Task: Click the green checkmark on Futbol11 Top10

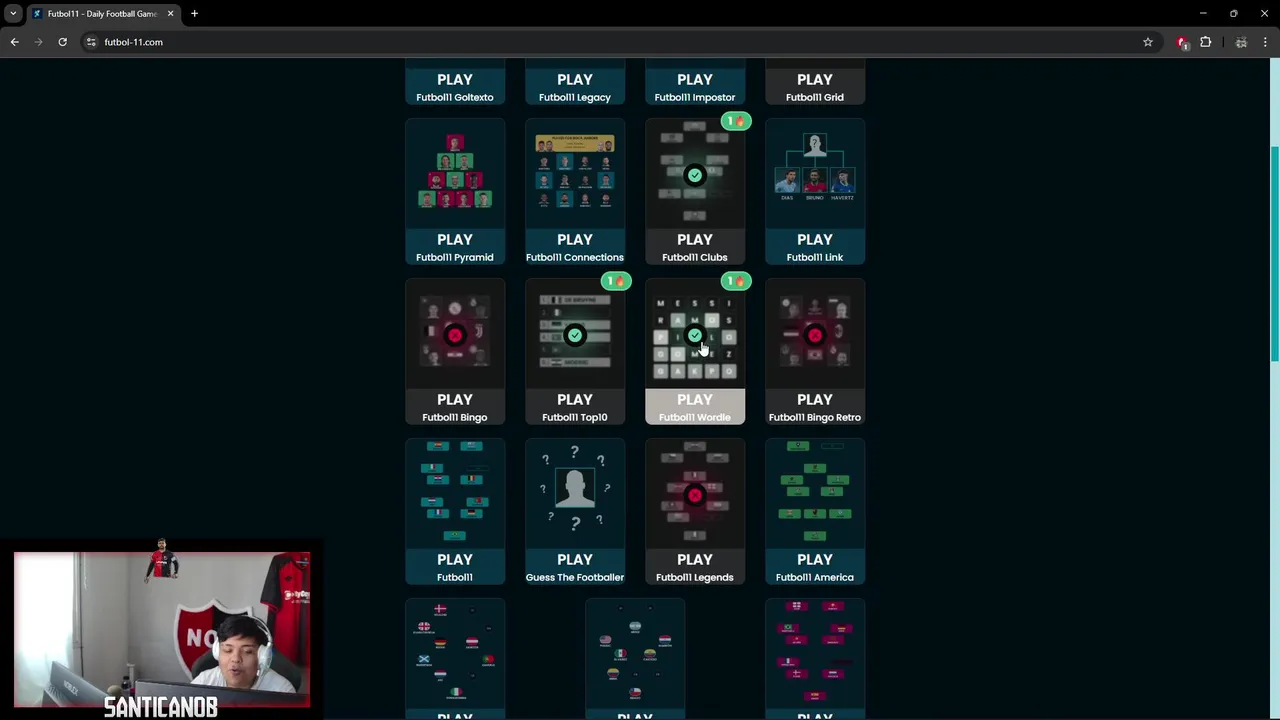Action: 575,335
